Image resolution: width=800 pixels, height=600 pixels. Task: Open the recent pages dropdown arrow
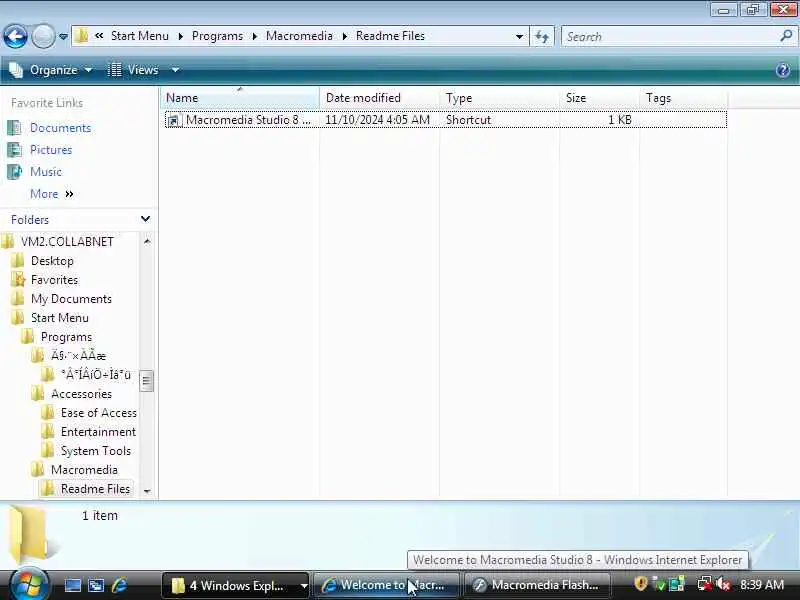[63, 37]
